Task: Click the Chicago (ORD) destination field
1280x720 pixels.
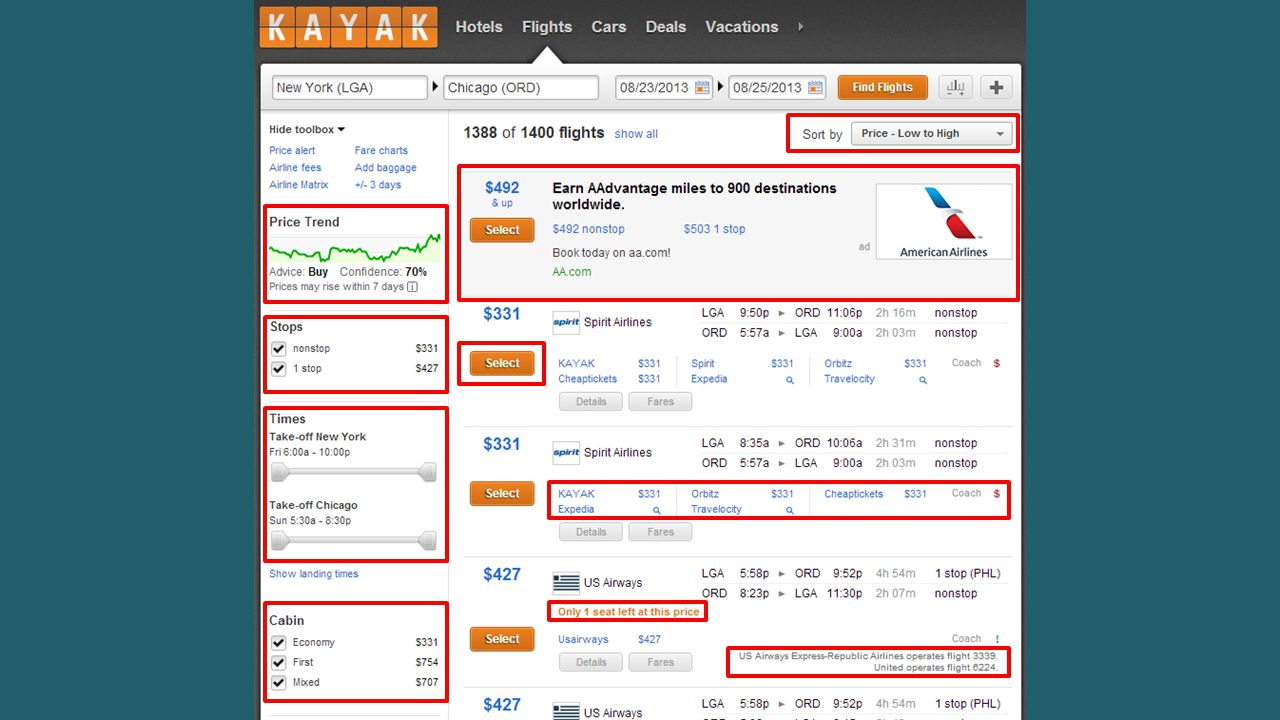Action: click(521, 87)
